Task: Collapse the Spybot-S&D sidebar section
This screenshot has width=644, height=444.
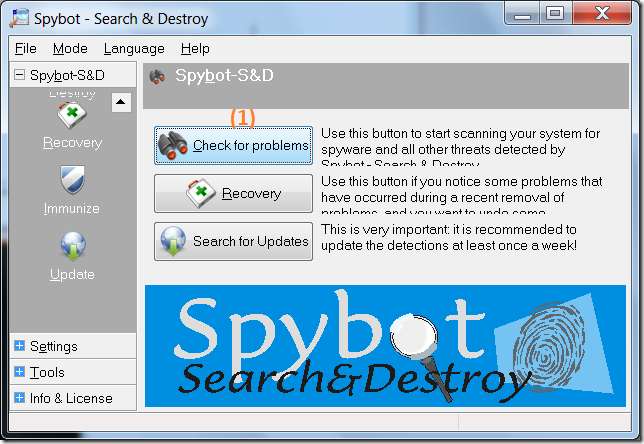Action: [x=19, y=75]
